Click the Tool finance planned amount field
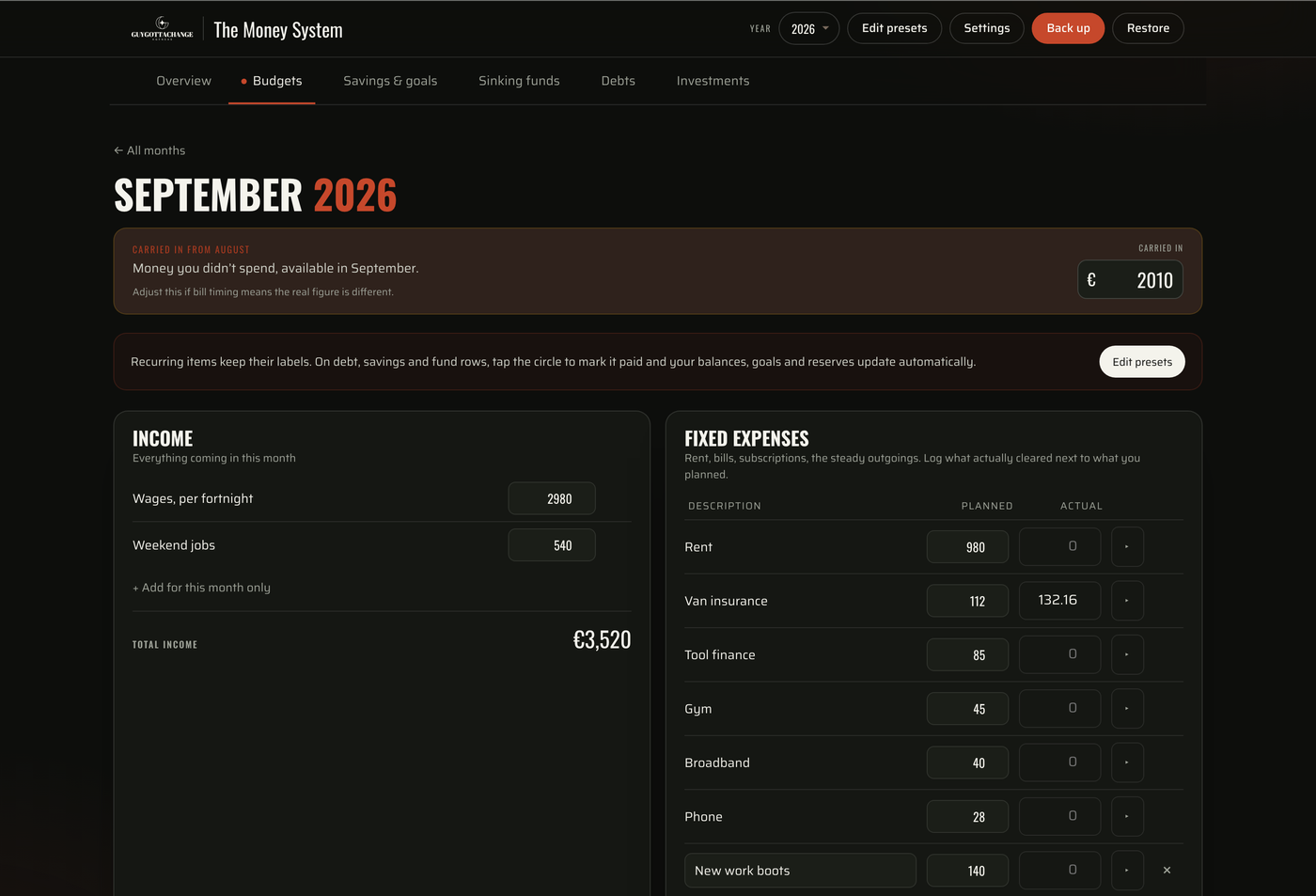 click(x=967, y=655)
